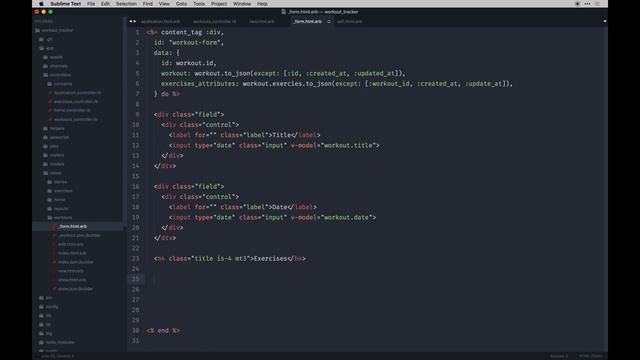Click the tab navigation arrows icon
640x360 pixels.
point(133,21)
